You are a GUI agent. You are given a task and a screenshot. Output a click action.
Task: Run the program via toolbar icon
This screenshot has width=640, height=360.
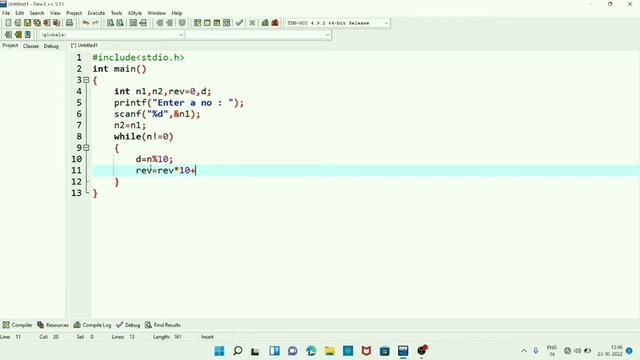(x=207, y=23)
